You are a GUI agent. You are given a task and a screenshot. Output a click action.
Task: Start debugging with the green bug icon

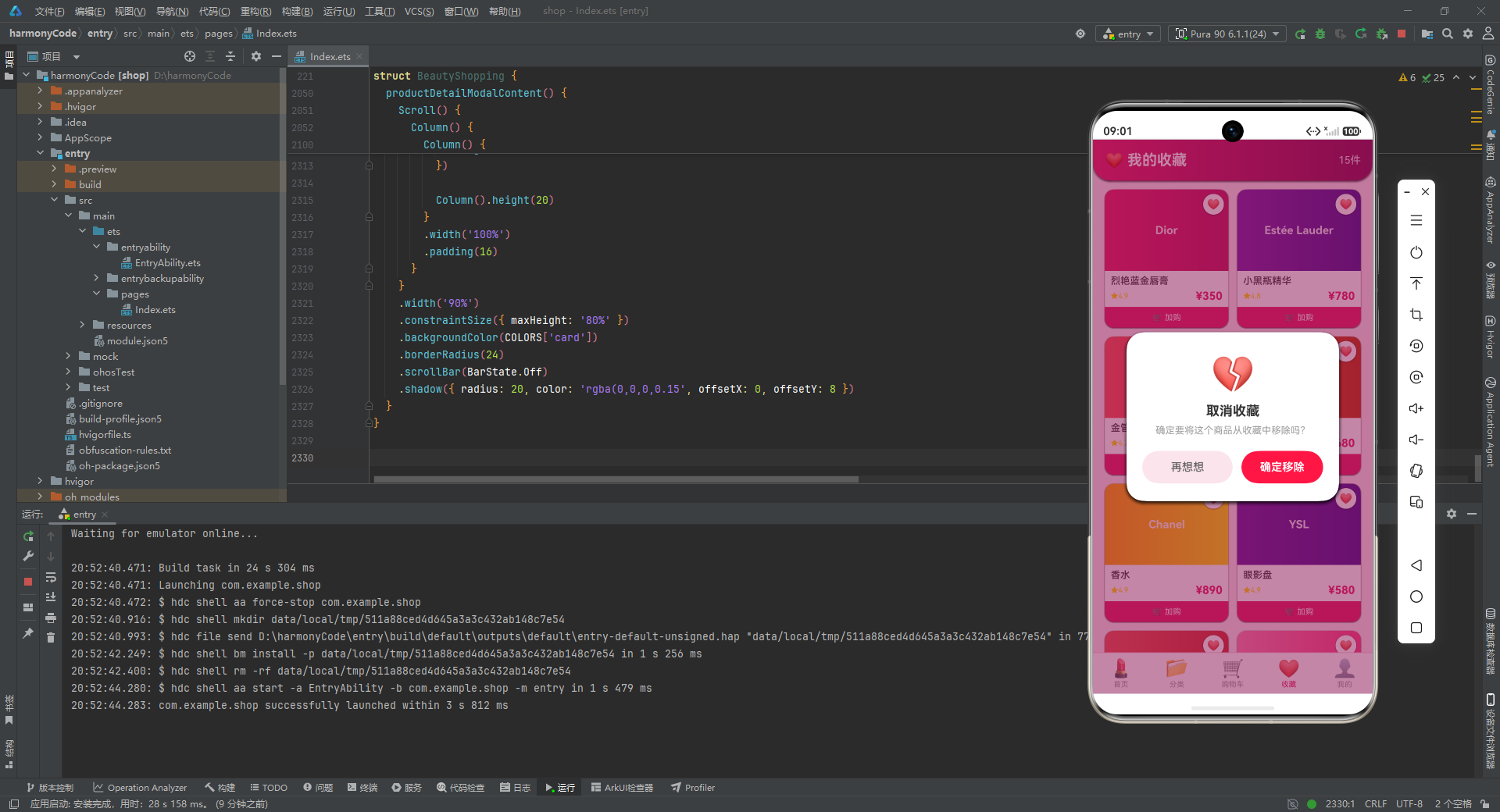pos(1320,34)
